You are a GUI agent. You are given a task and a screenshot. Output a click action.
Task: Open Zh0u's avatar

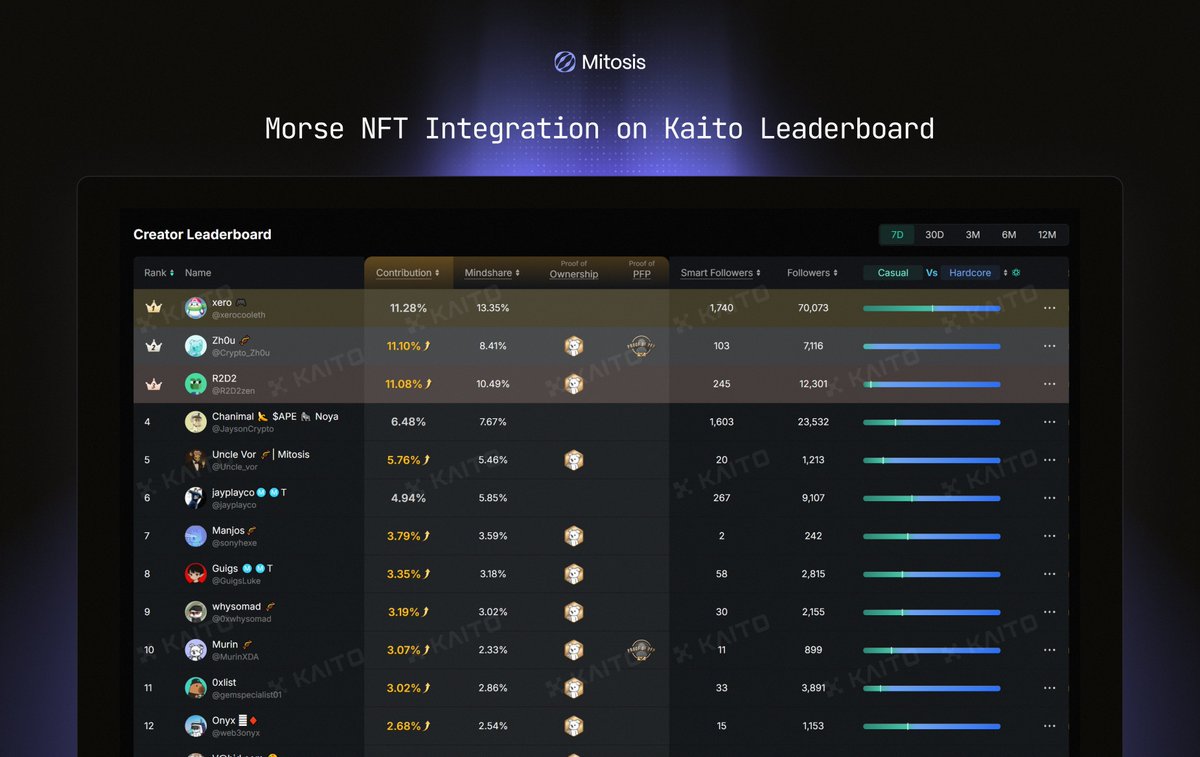196,346
